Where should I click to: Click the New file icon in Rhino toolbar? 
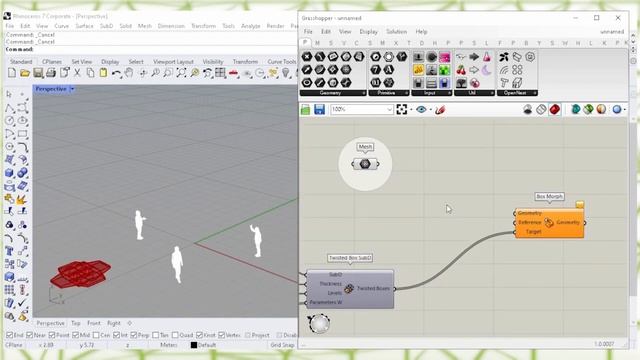tap(12, 73)
